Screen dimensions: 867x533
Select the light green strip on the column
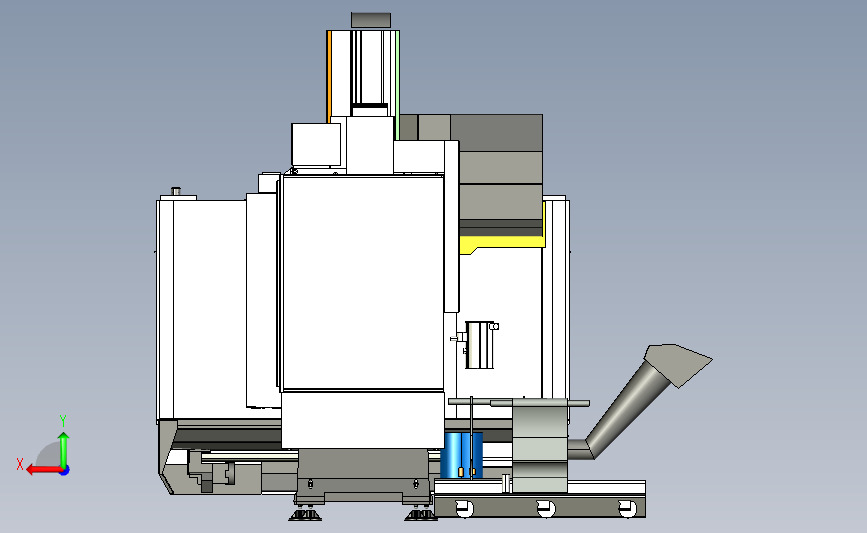point(397,85)
